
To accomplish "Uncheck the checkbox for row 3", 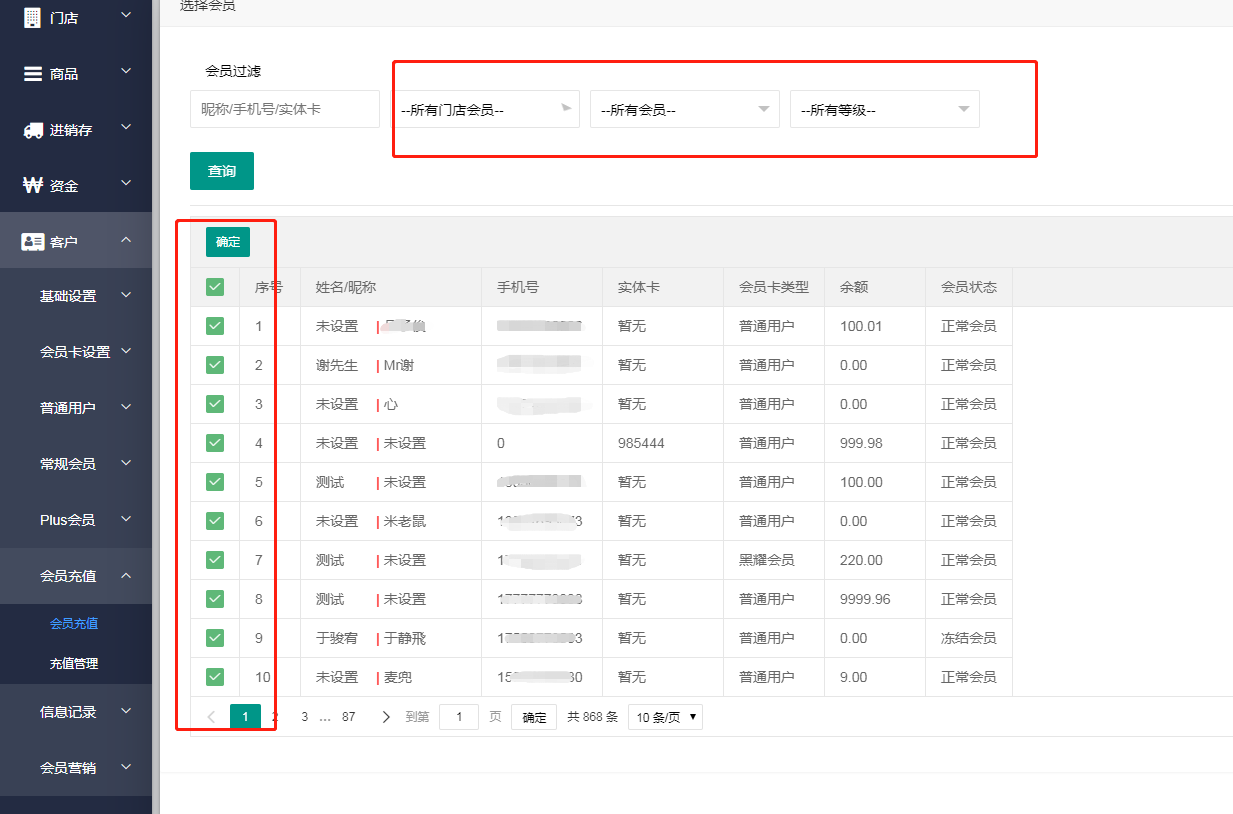I will (215, 404).
